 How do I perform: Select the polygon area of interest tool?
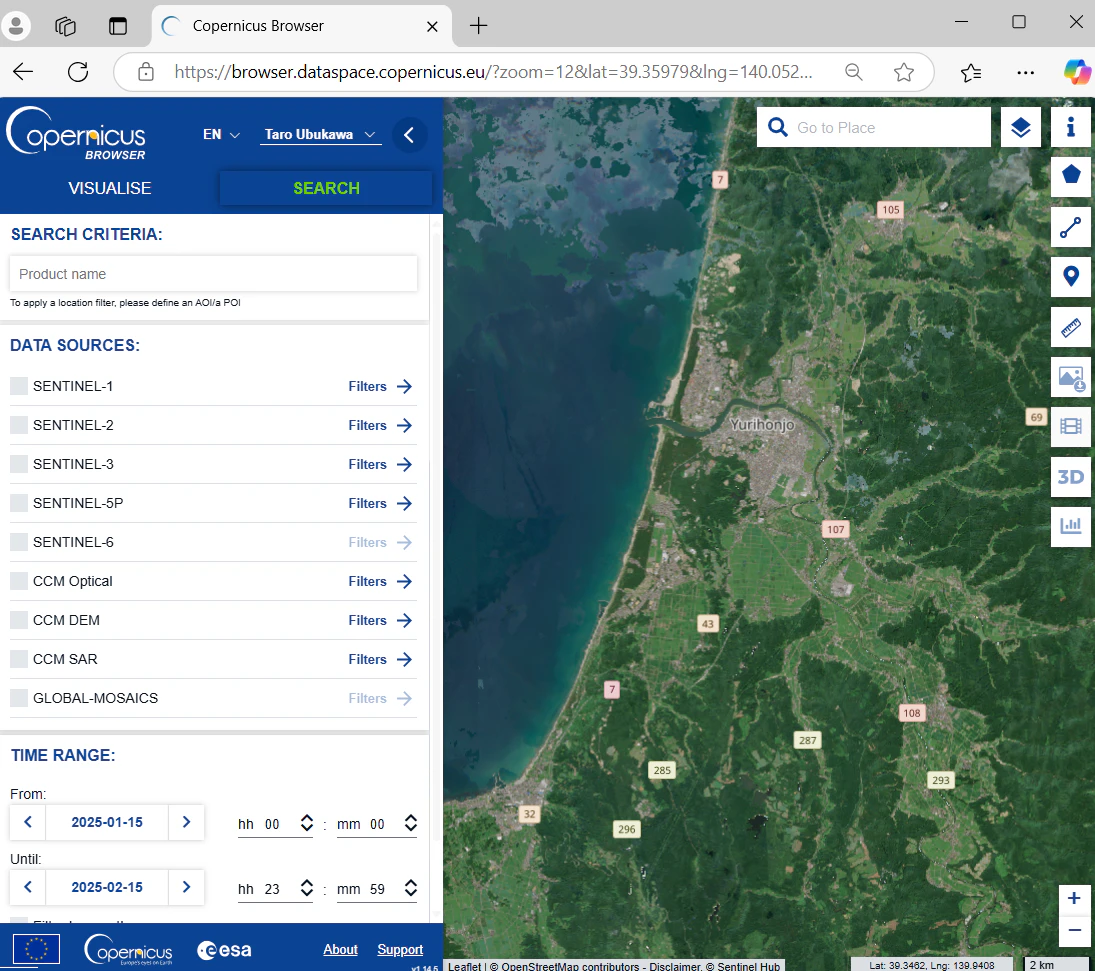[x=1071, y=175]
